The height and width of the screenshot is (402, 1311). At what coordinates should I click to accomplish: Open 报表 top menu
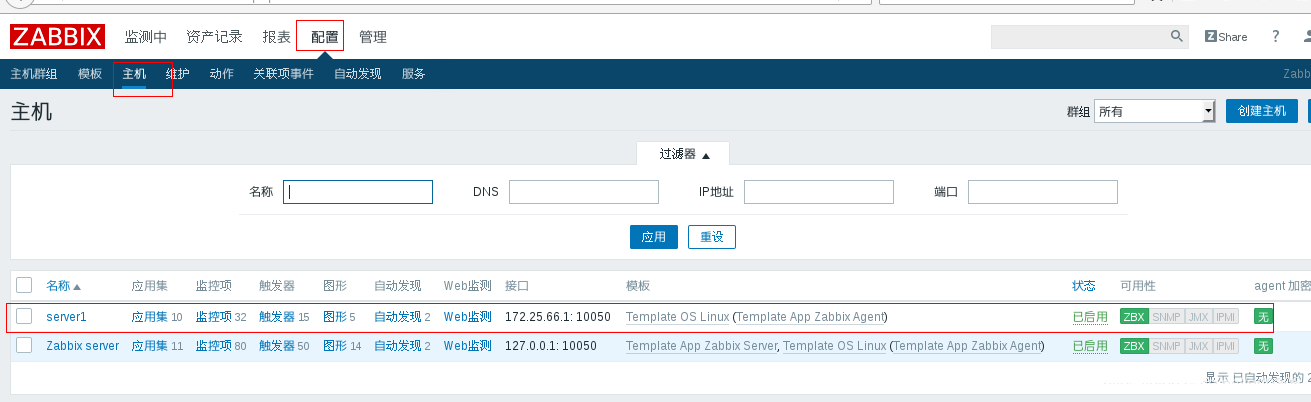point(277,37)
